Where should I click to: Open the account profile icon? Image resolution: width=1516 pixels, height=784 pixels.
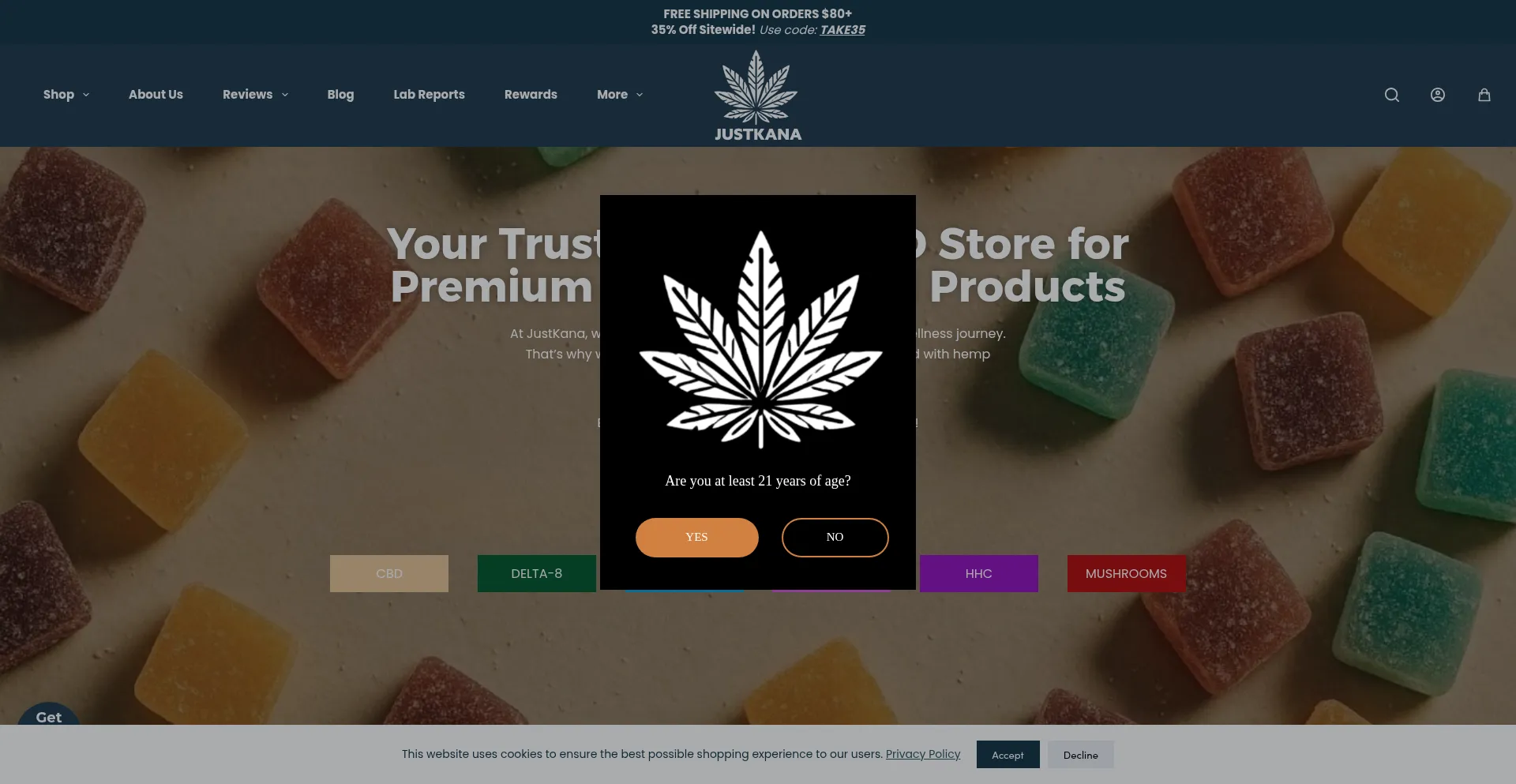click(1438, 95)
